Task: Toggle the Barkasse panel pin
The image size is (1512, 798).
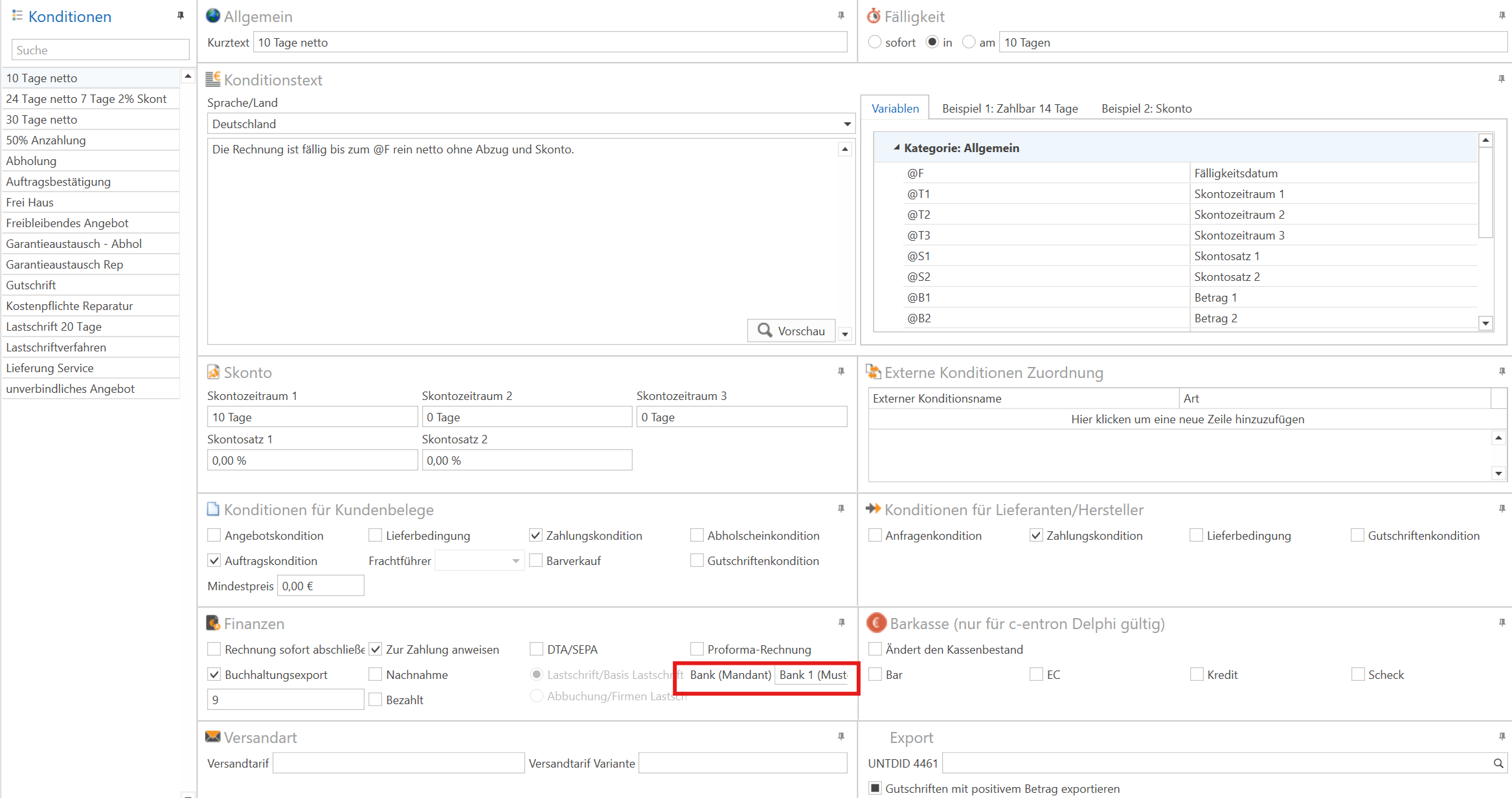Action: click(1502, 623)
